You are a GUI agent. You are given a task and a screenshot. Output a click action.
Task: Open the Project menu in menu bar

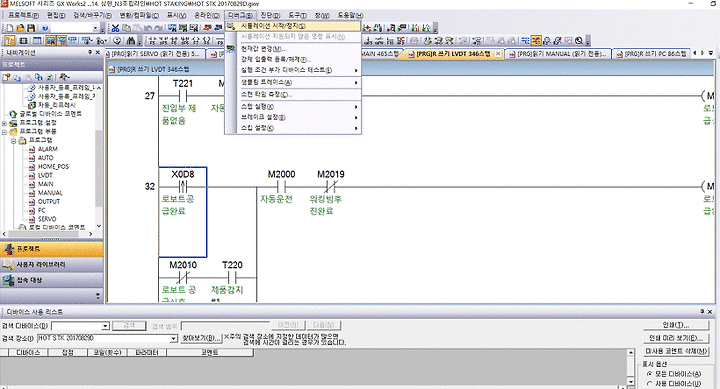point(23,15)
